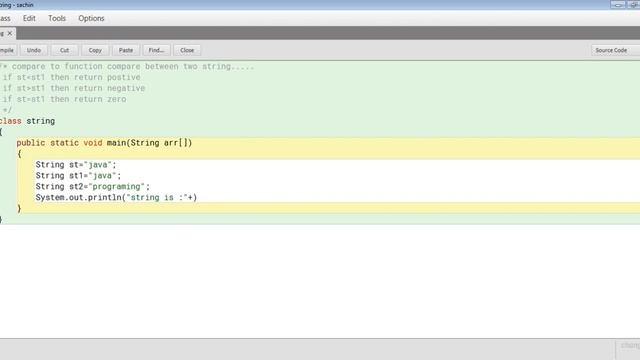Open the Class menu
The image size is (640, 360).
[5, 18]
